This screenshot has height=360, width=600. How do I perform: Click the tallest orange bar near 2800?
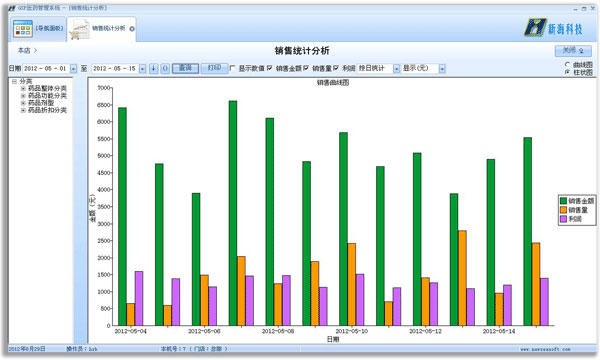(462, 278)
